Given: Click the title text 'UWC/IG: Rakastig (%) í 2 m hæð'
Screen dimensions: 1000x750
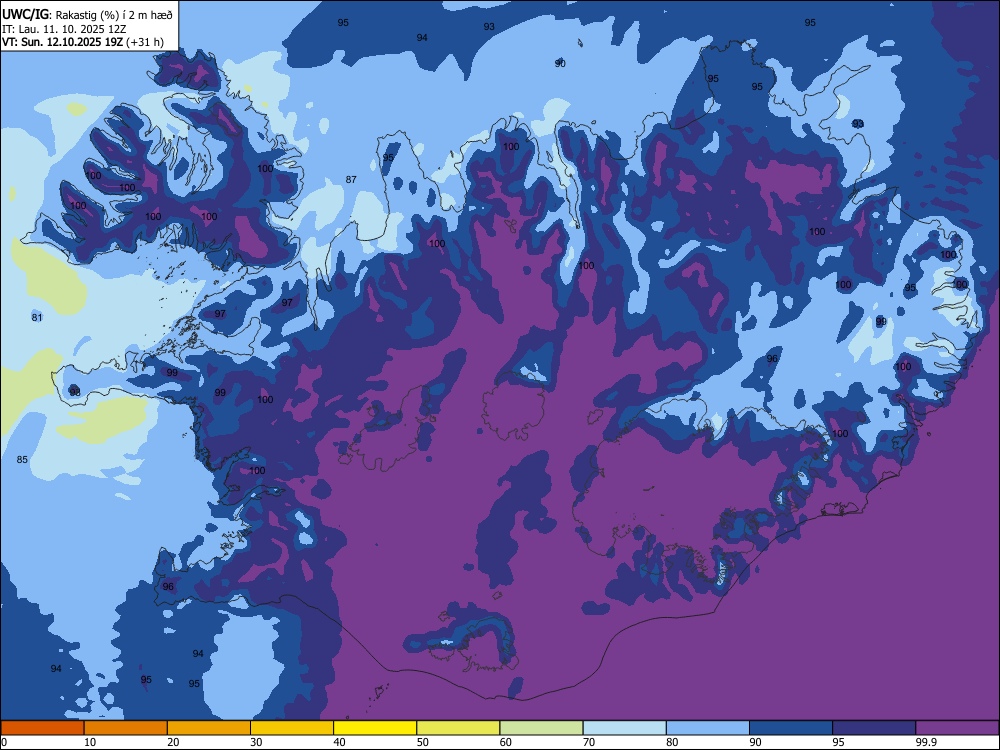Looking at the screenshot, I should 87,14.
